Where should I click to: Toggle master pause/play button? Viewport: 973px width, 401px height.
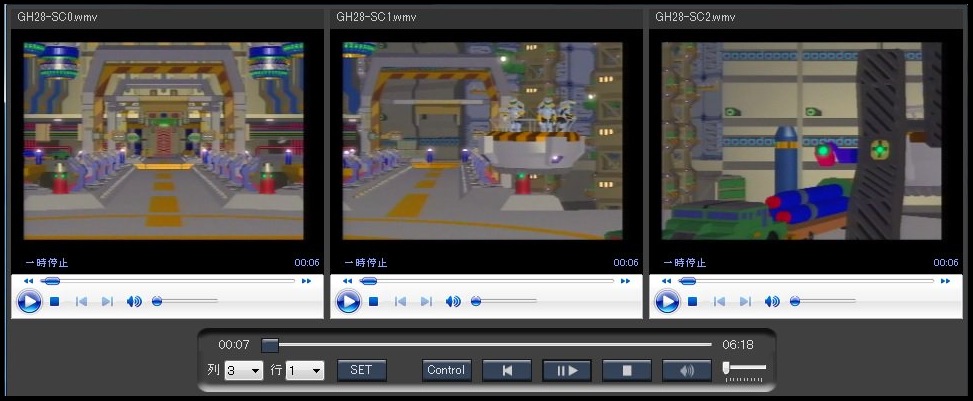567,370
